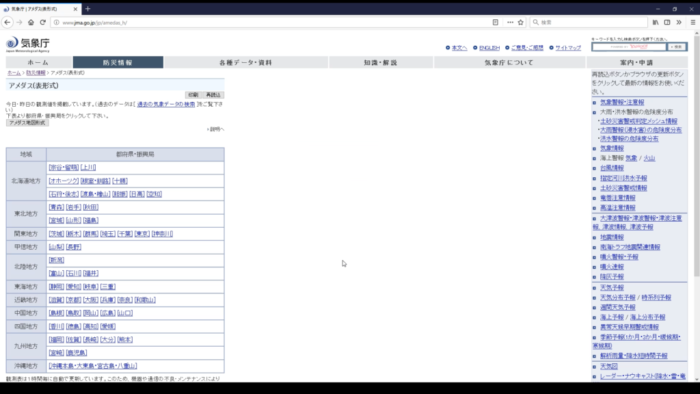Viewport: 700px width, 394px height.
Task: Select 東京 prefecture link
Action: tap(142, 234)
